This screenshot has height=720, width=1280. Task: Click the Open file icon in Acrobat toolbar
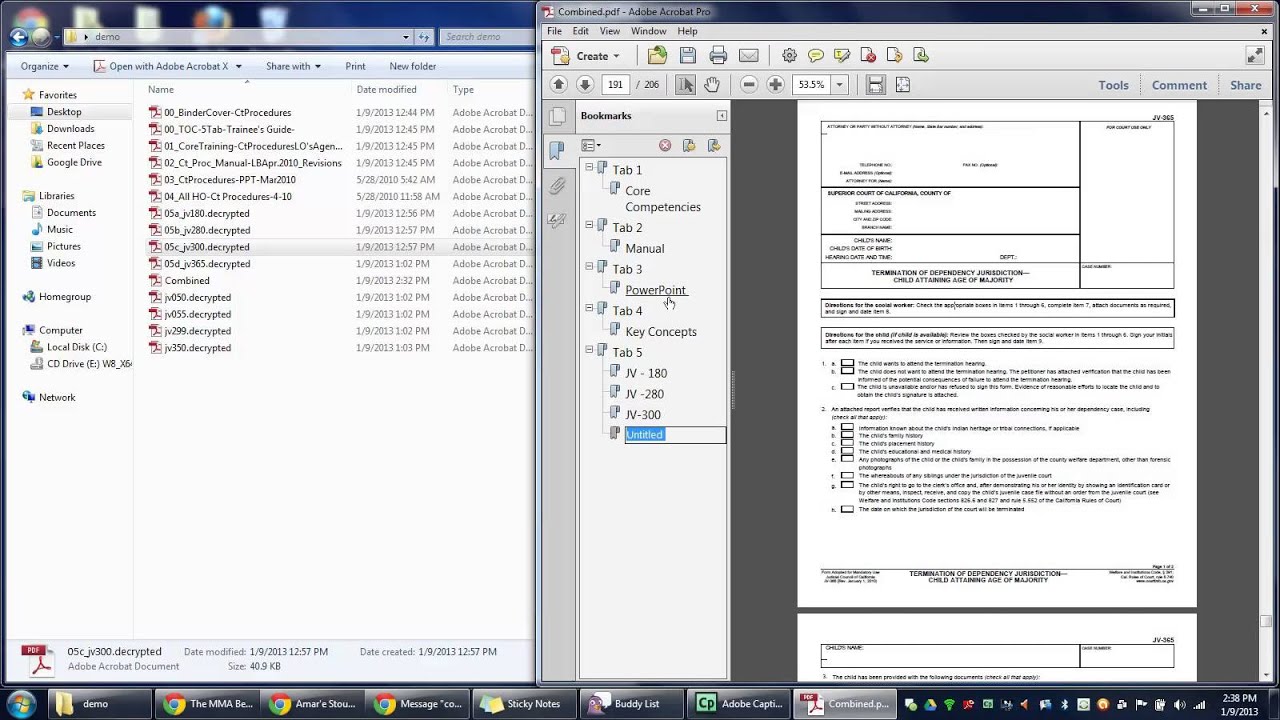click(x=659, y=56)
